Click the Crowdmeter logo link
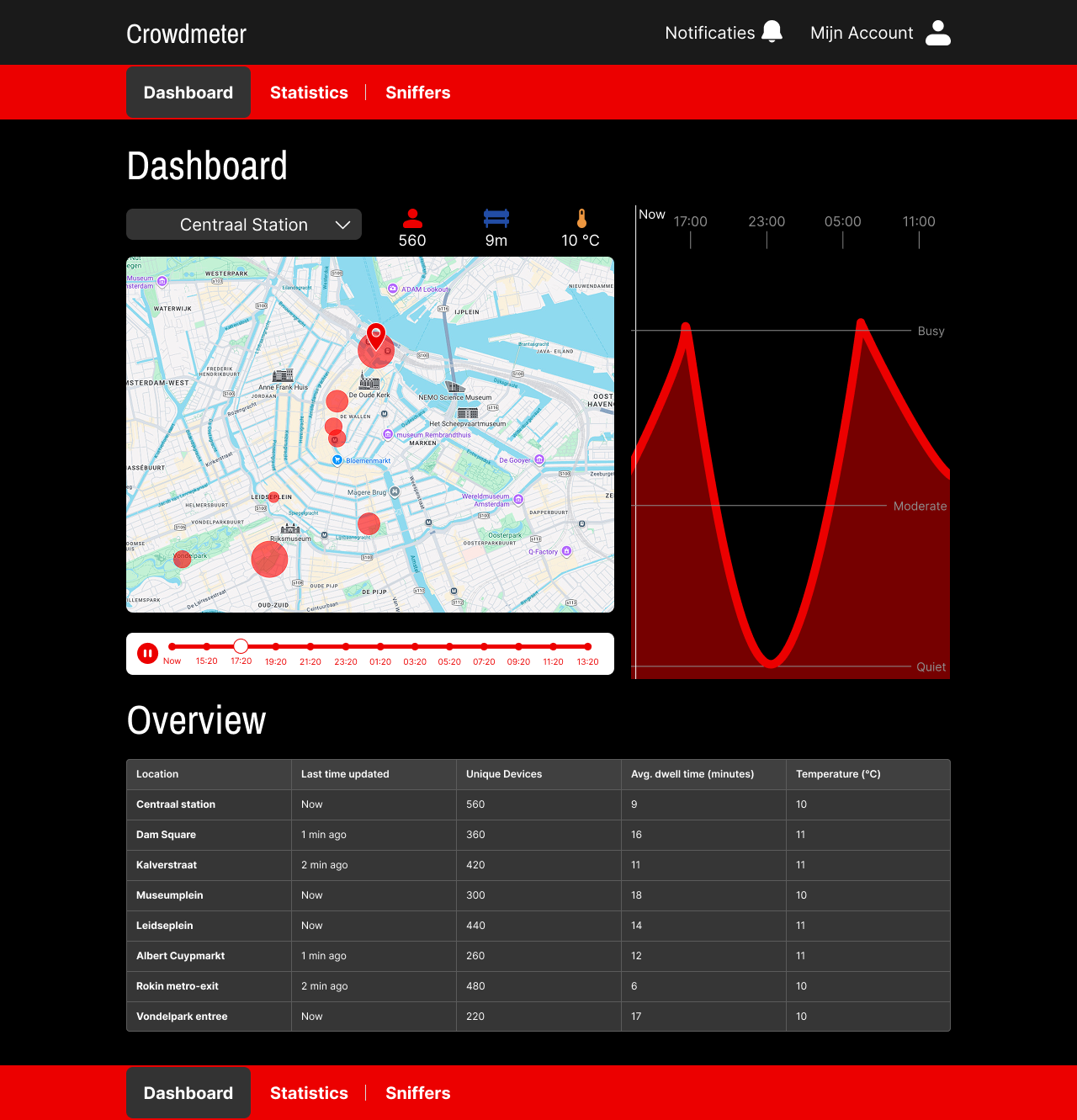Image resolution: width=1077 pixels, height=1120 pixels. click(187, 34)
